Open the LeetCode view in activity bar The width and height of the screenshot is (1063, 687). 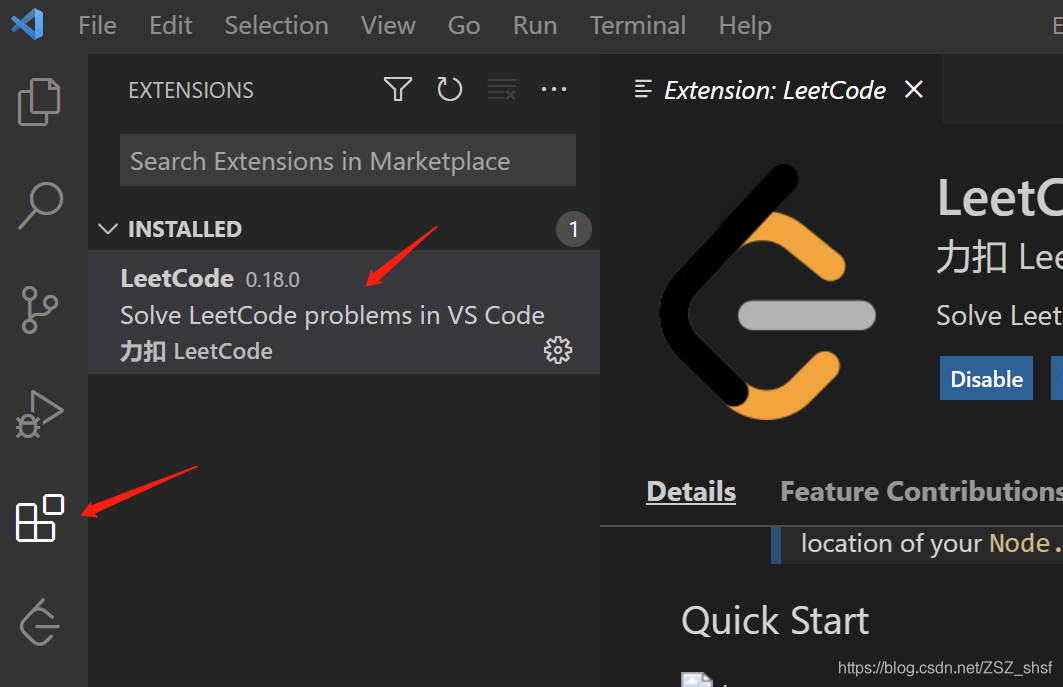click(40, 623)
